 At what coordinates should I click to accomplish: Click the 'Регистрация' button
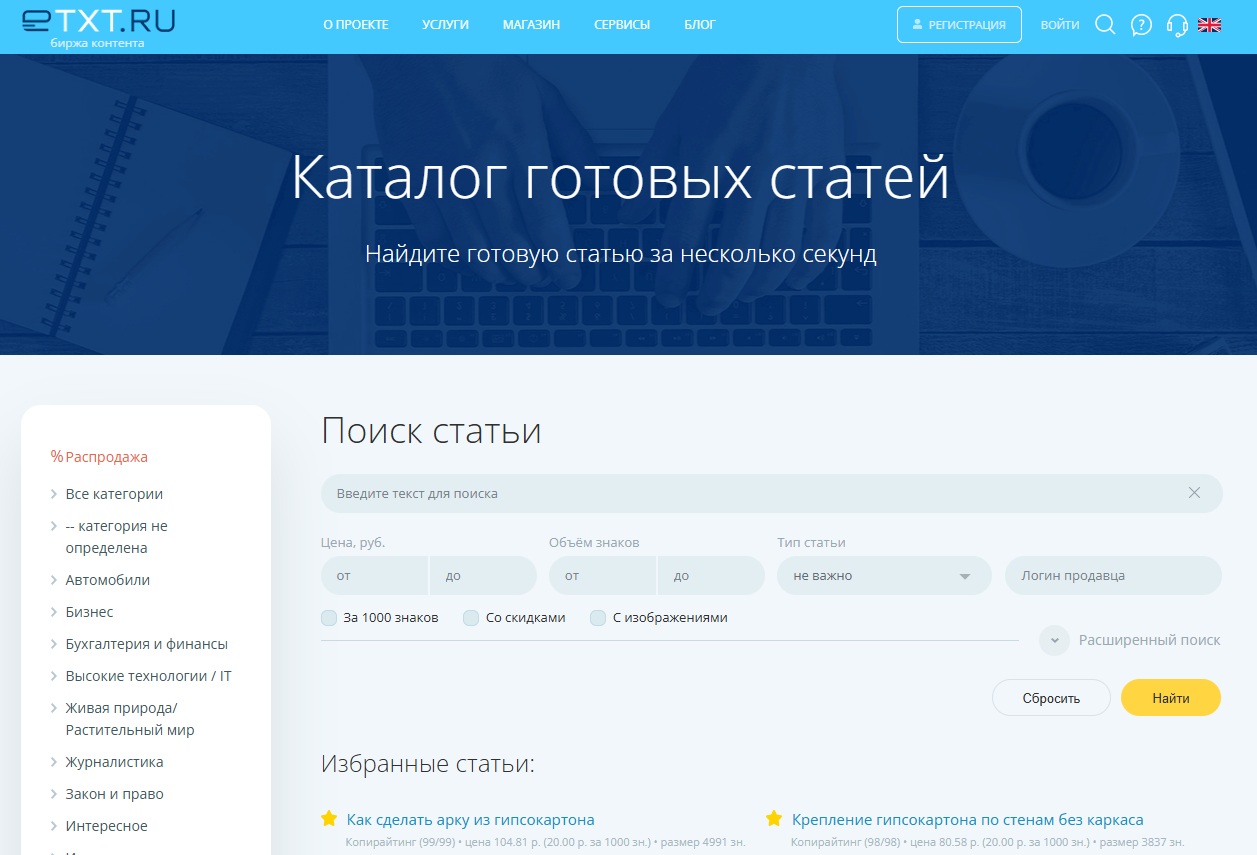pos(958,25)
